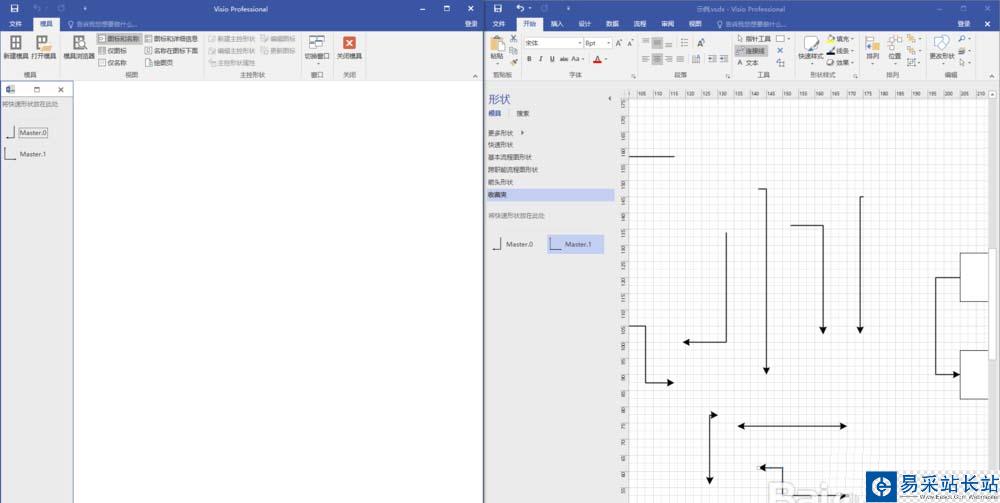1000x503 pixels.
Task: Switch to 搜索 tab in shapes pane
Action: (523, 113)
